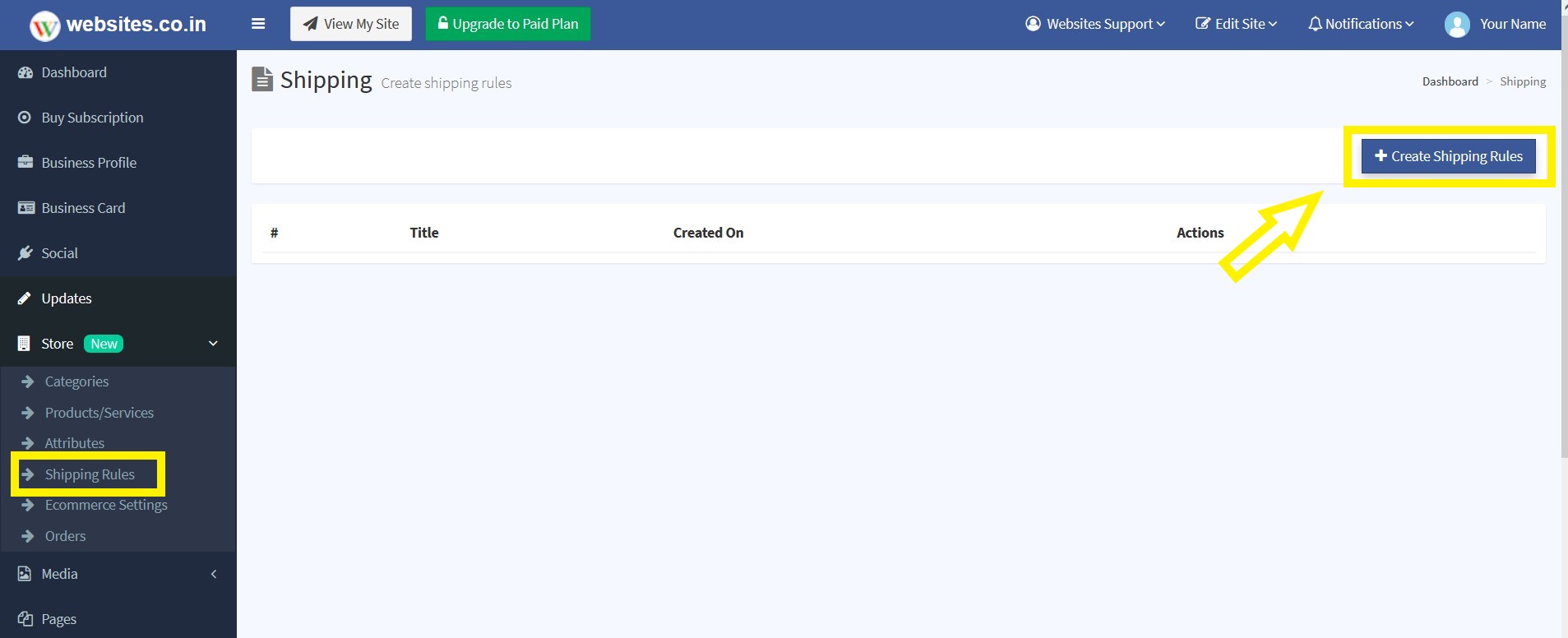Screen dimensions: 1568x638
Task: Click the Websites Support person icon
Action: (1033, 24)
